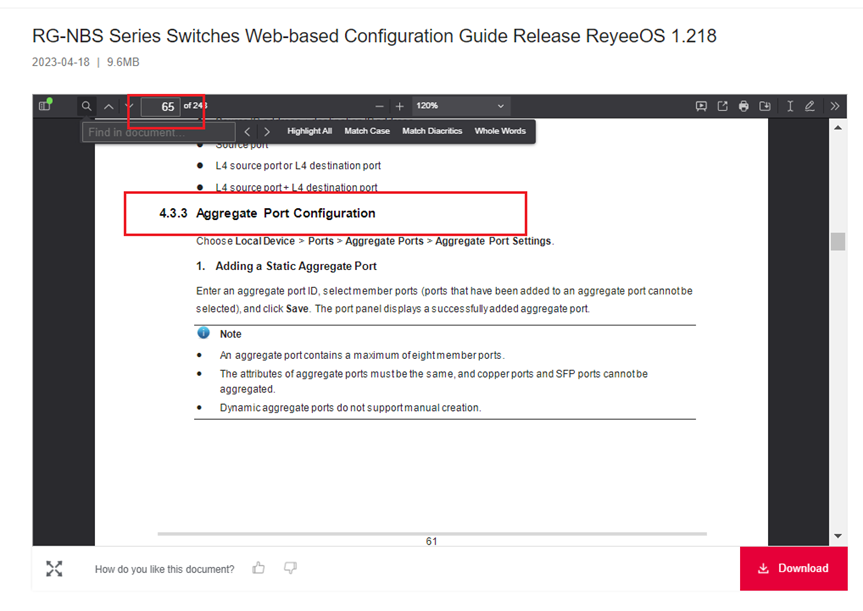Screen dimensions: 863x611
Task: Focus the page number field
Action: [x=160, y=106]
